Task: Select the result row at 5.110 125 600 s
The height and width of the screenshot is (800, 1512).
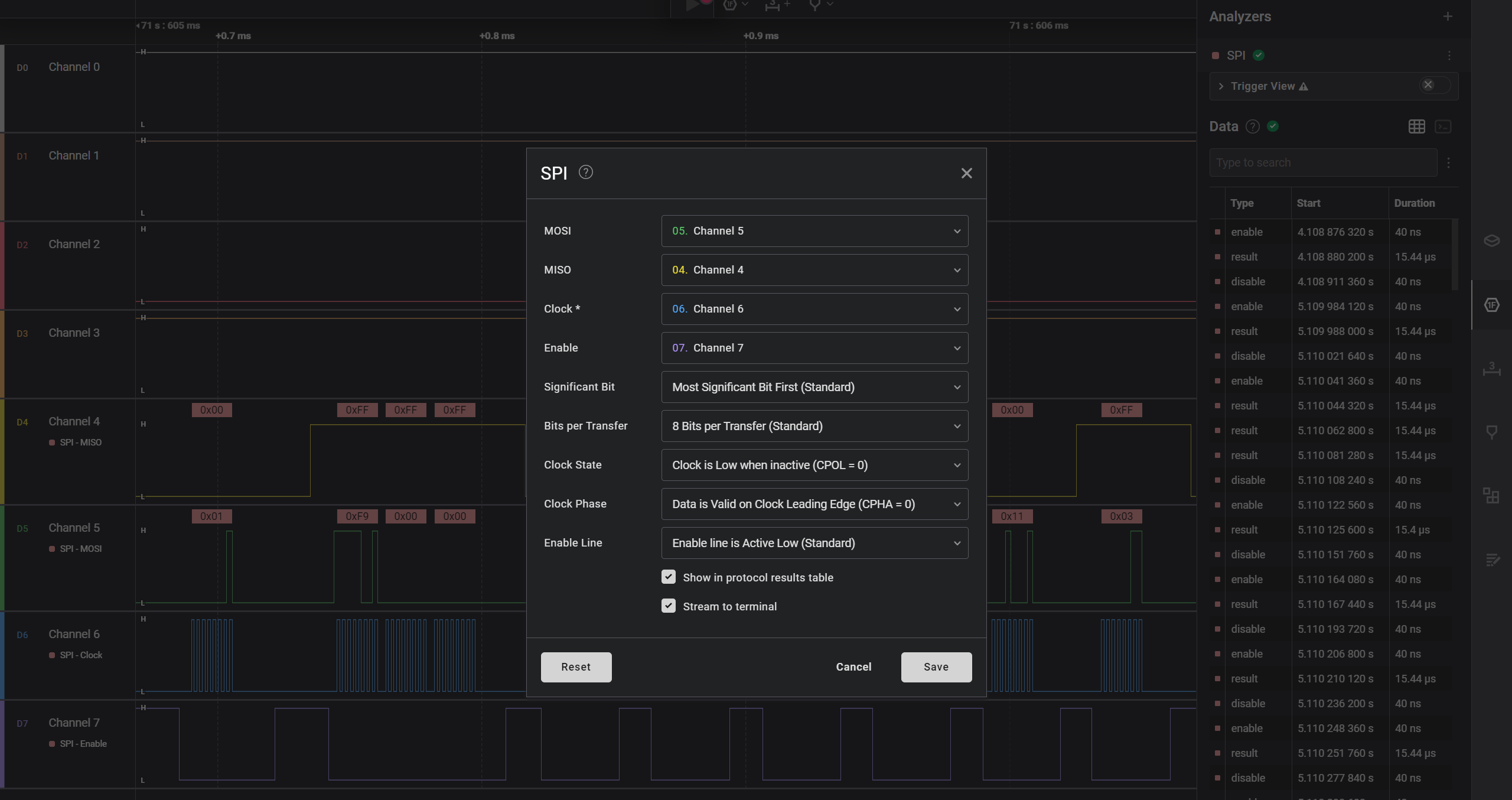Action: click(1331, 530)
